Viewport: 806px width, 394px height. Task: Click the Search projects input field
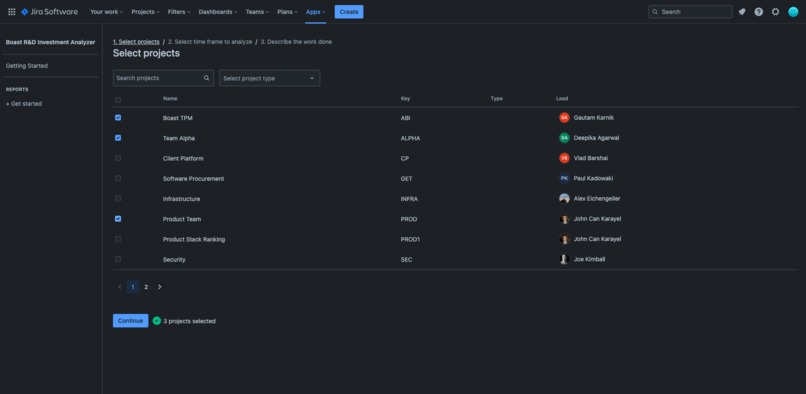coord(163,78)
